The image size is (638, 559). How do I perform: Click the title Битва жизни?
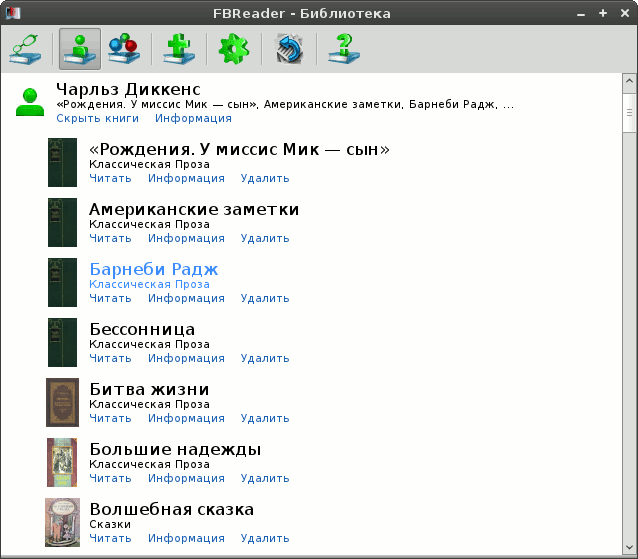[149, 389]
